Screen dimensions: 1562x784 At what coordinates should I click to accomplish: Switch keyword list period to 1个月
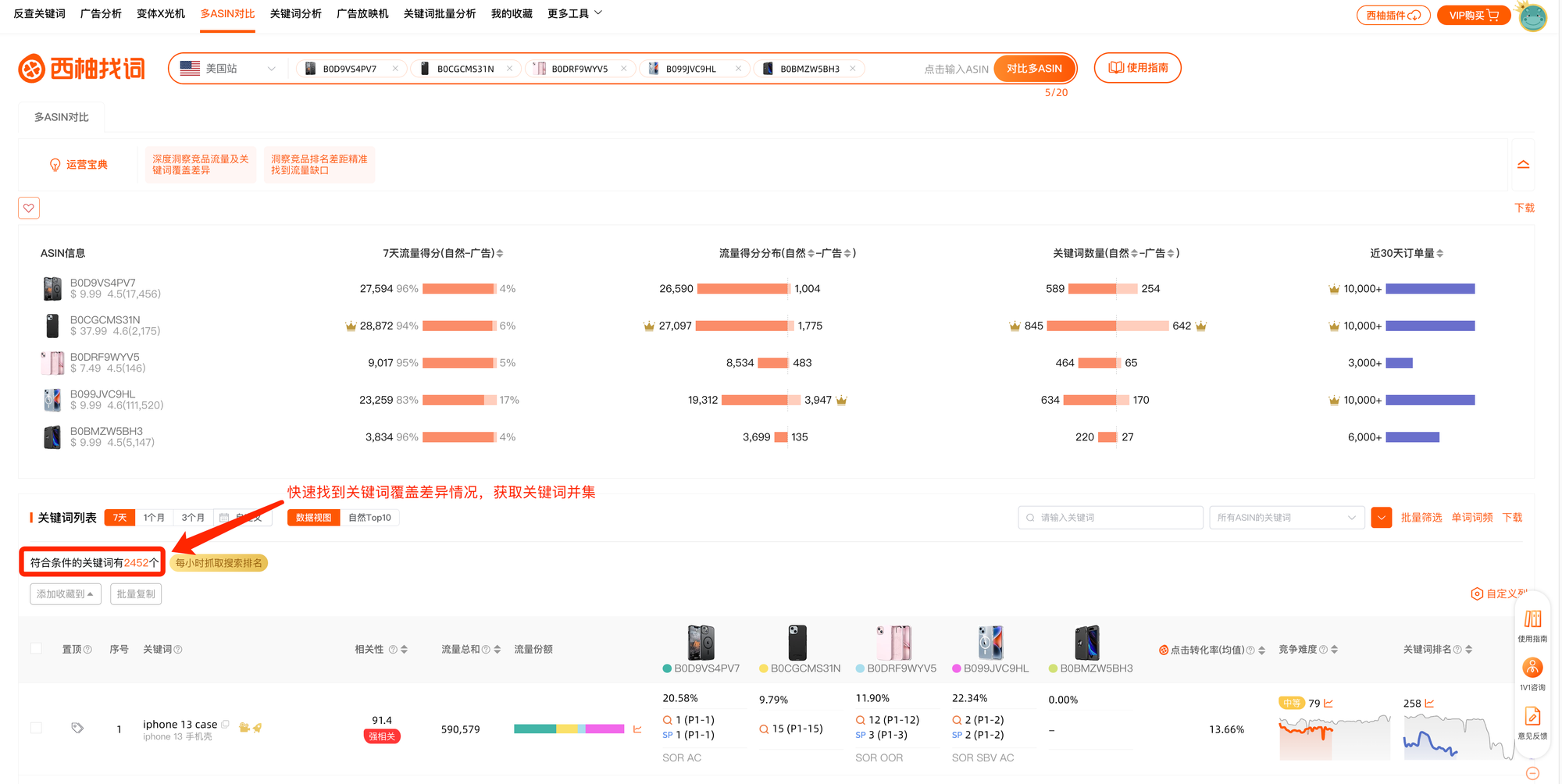(154, 518)
